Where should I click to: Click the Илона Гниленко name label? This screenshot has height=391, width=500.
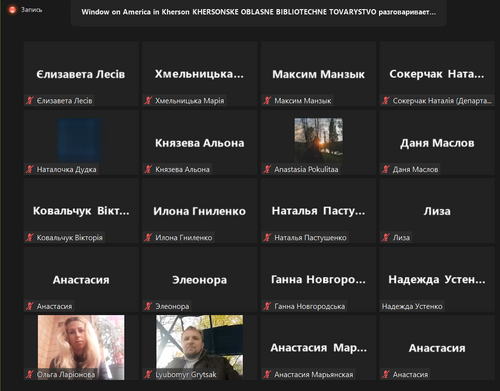click(184, 238)
